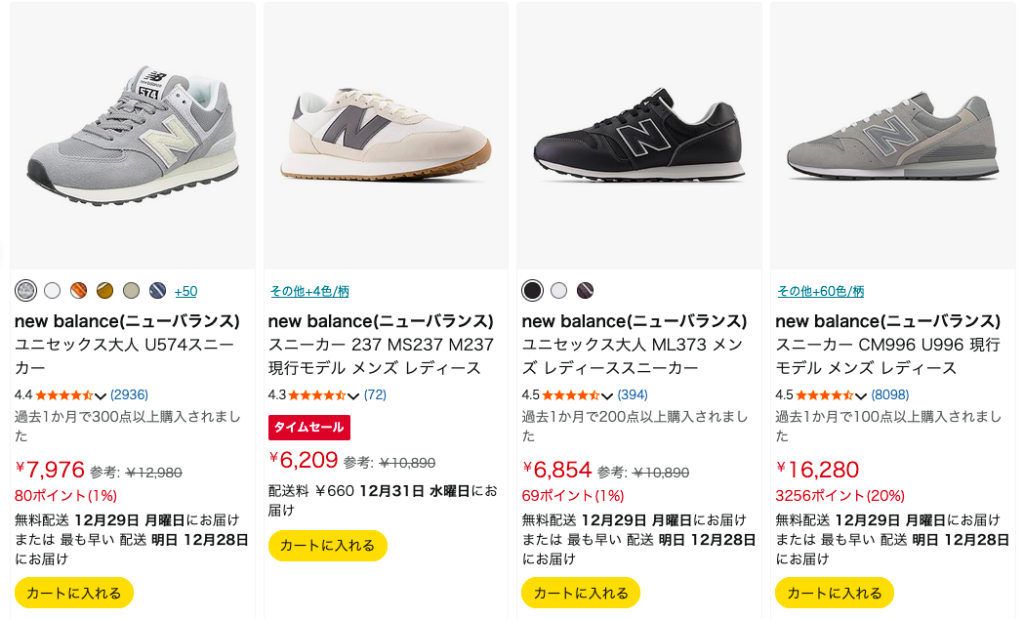Viewport: 1024px width, 619px height.
Task: Add the U574 sneaker to the cart
Action: click(74, 592)
